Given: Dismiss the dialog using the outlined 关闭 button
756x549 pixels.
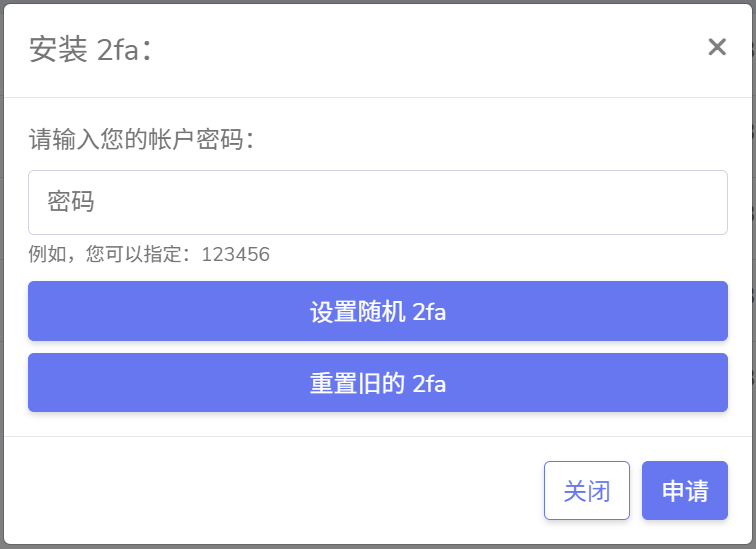Looking at the screenshot, I should pyautogui.click(x=586, y=490).
